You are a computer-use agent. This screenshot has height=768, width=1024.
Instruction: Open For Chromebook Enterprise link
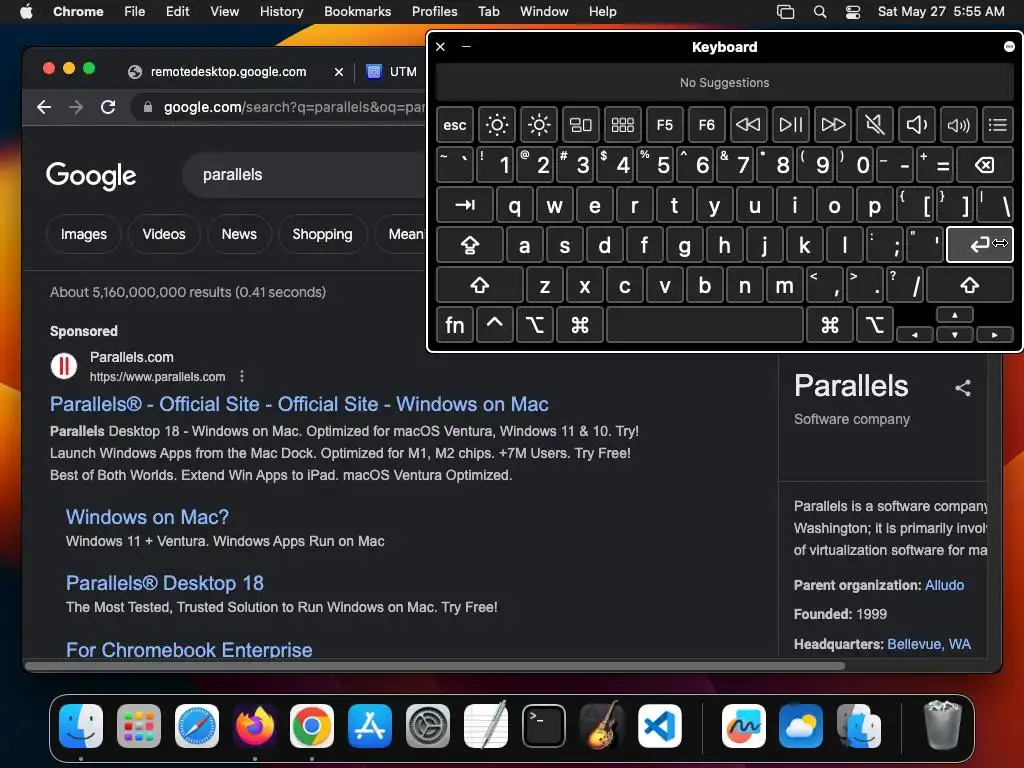[x=189, y=650]
